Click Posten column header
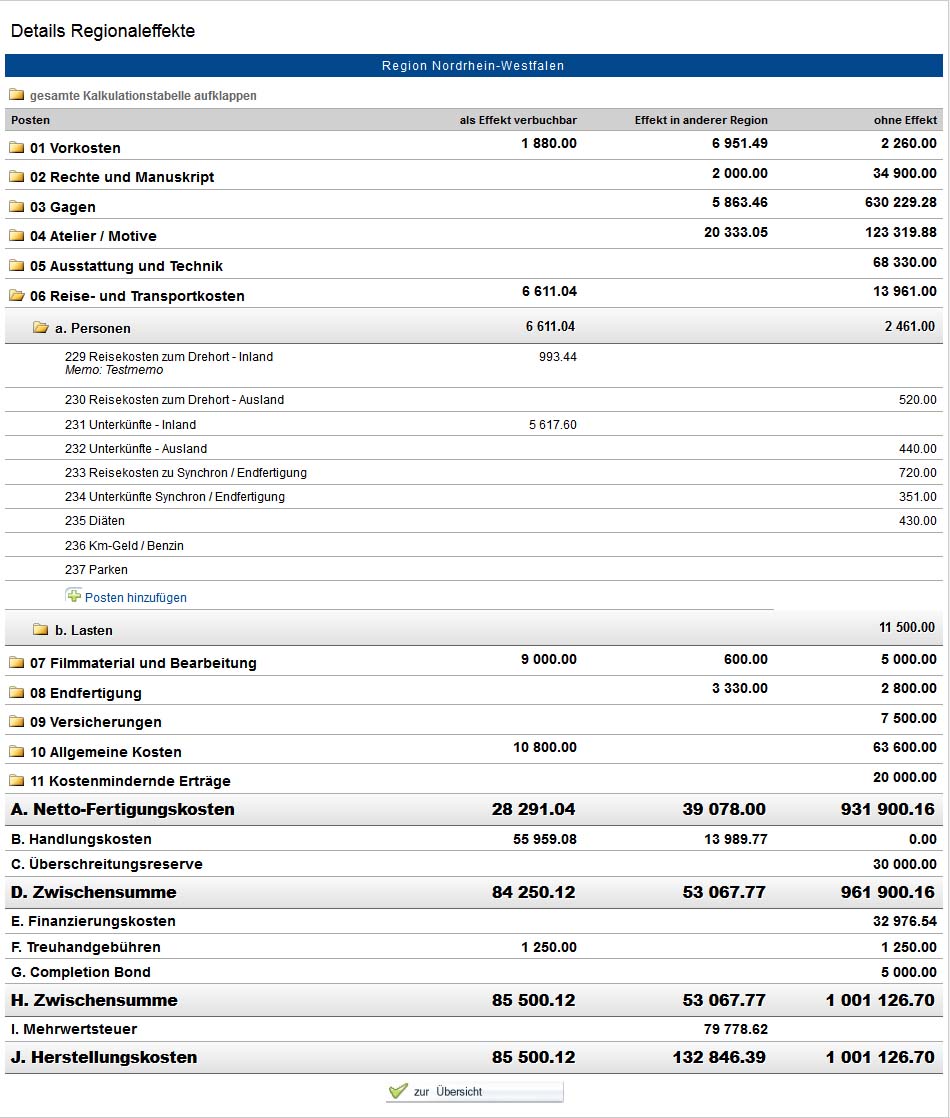Screen dimensions: 950x1118 pyautogui.click(x=30, y=120)
